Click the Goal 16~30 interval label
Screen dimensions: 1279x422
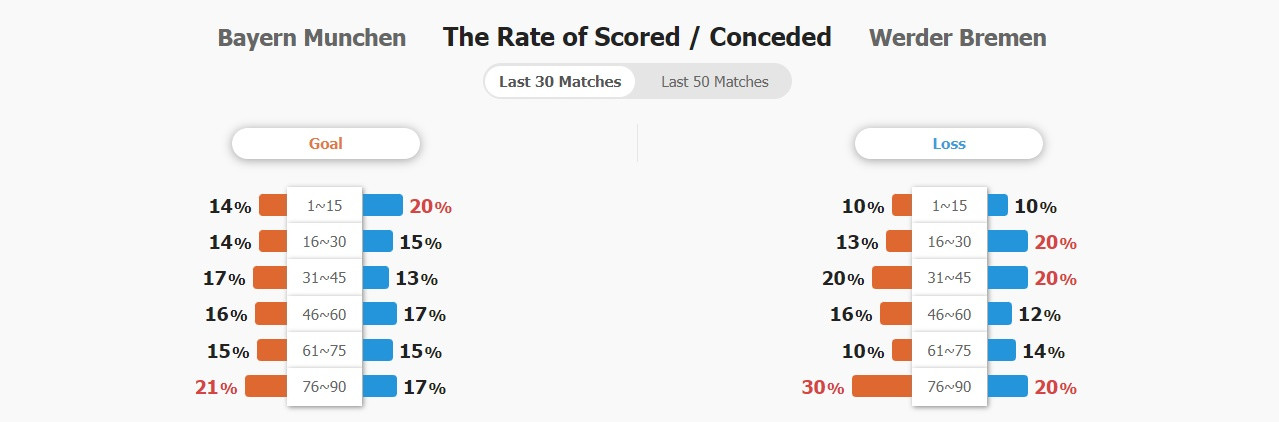(x=325, y=242)
